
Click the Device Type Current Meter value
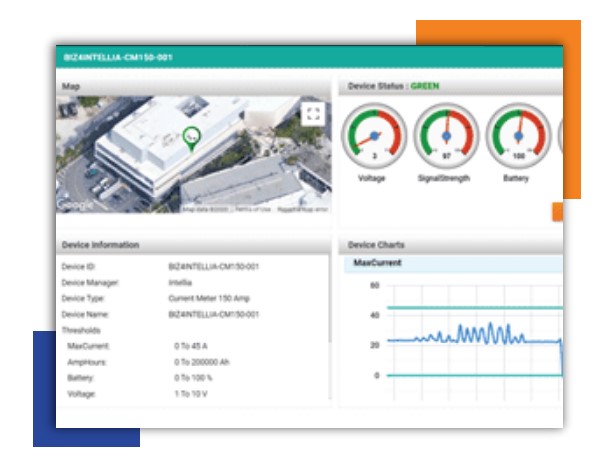point(211,298)
